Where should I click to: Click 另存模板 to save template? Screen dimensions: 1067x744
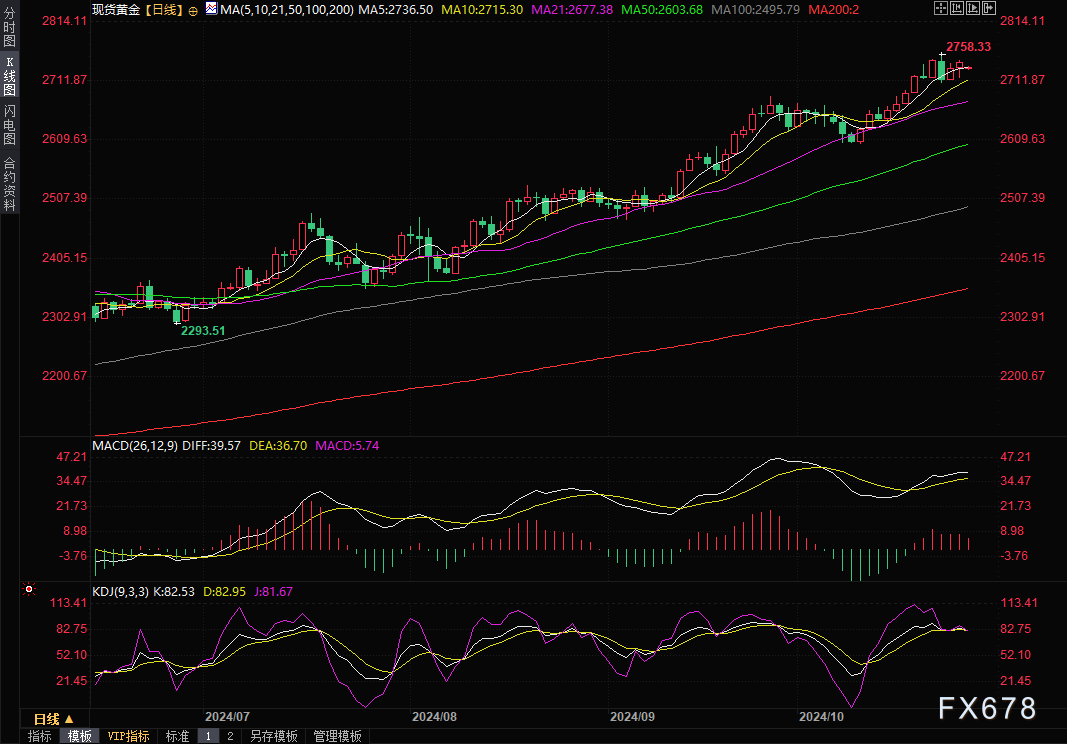click(x=274, y=736)
